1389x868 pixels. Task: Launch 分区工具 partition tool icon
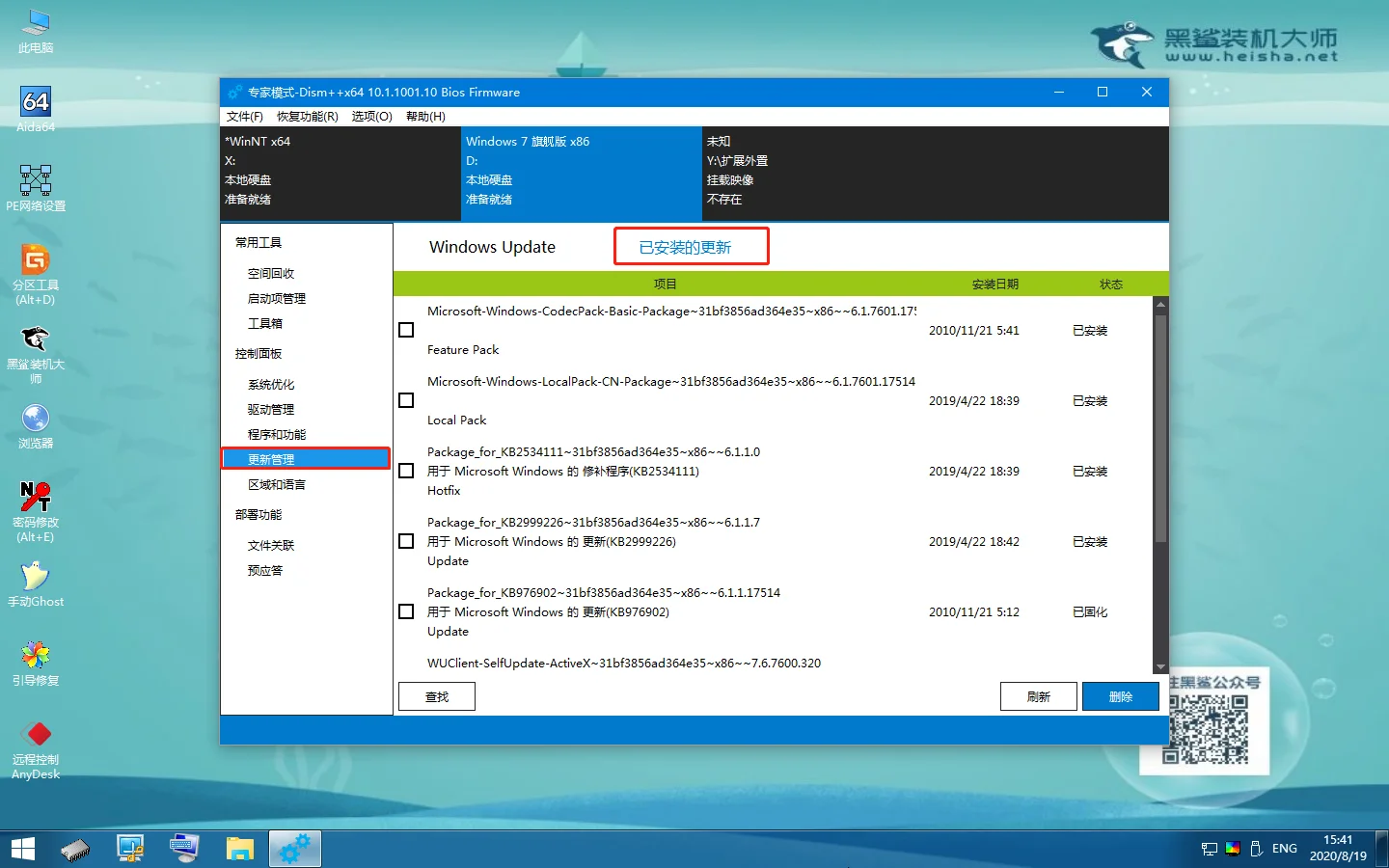[x=36, y=260]
